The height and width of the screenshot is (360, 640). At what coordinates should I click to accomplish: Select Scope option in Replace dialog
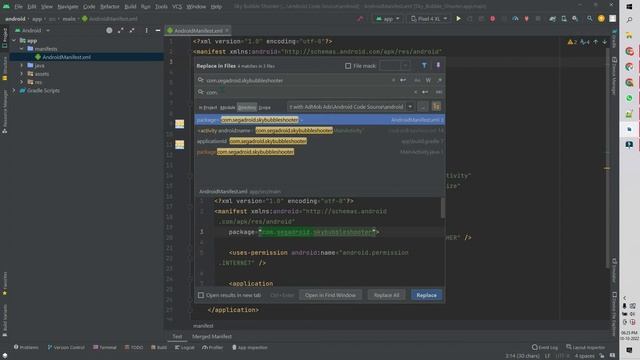click(x=264, y=107)
